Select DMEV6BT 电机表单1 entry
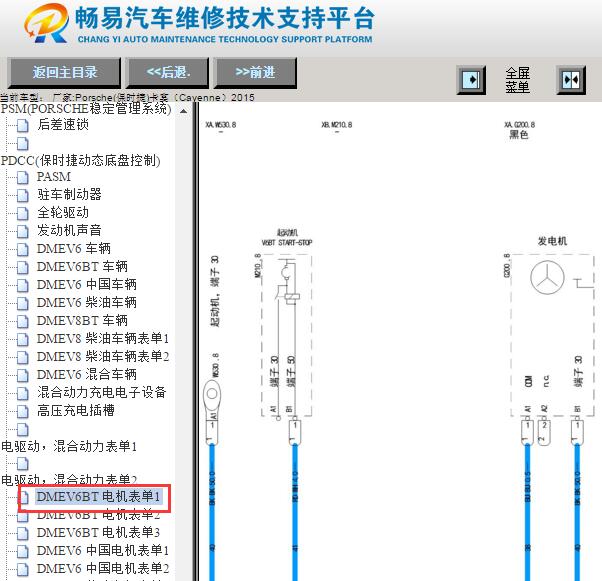Screen dimensions: 602x581 (98, 497)
